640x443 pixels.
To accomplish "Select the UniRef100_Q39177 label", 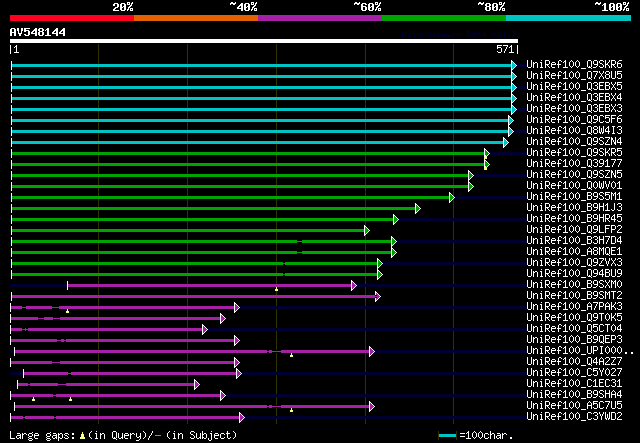I will pyautogui.click(x=574, y=163).
